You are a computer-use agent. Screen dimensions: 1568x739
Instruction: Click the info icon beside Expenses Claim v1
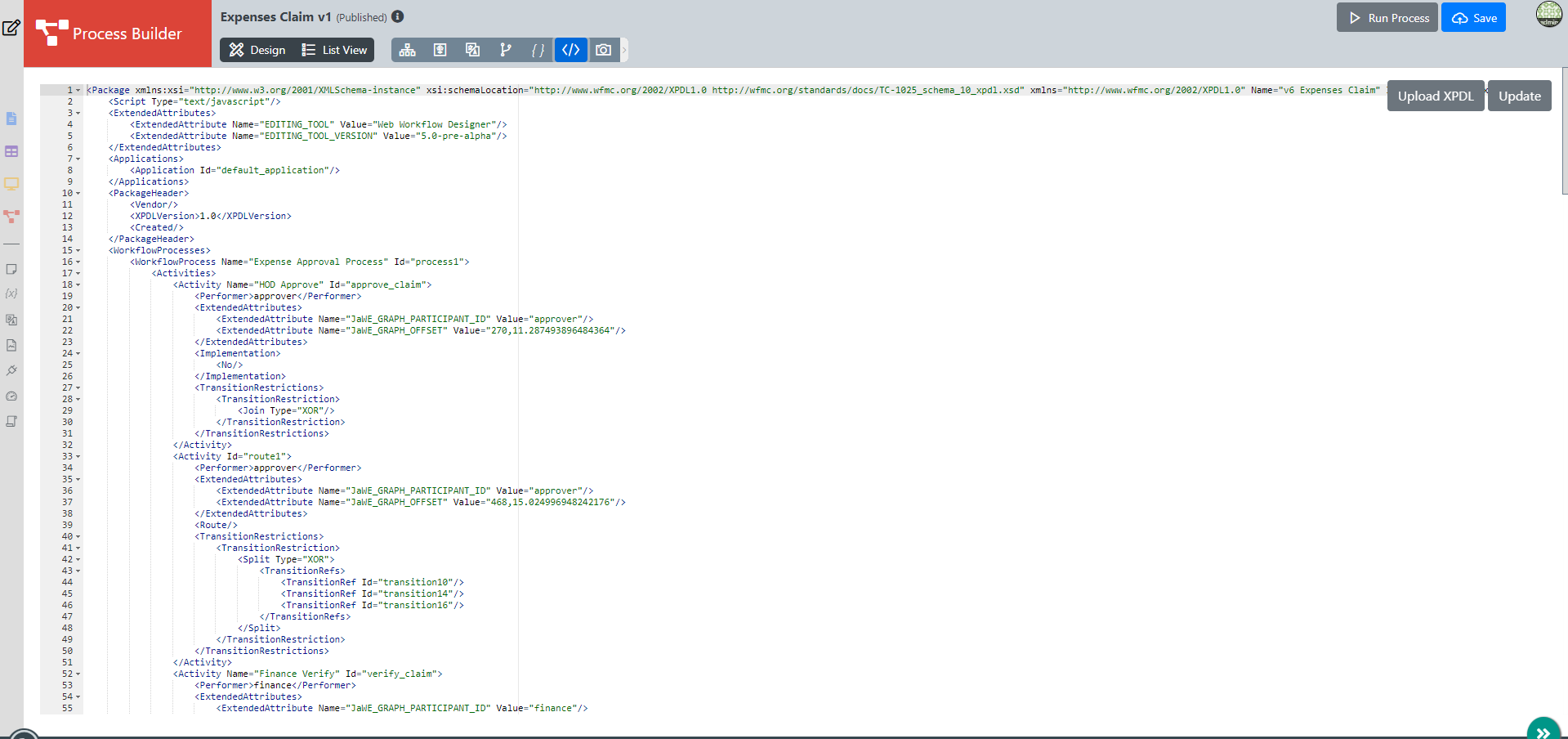(x=398, y=16)
